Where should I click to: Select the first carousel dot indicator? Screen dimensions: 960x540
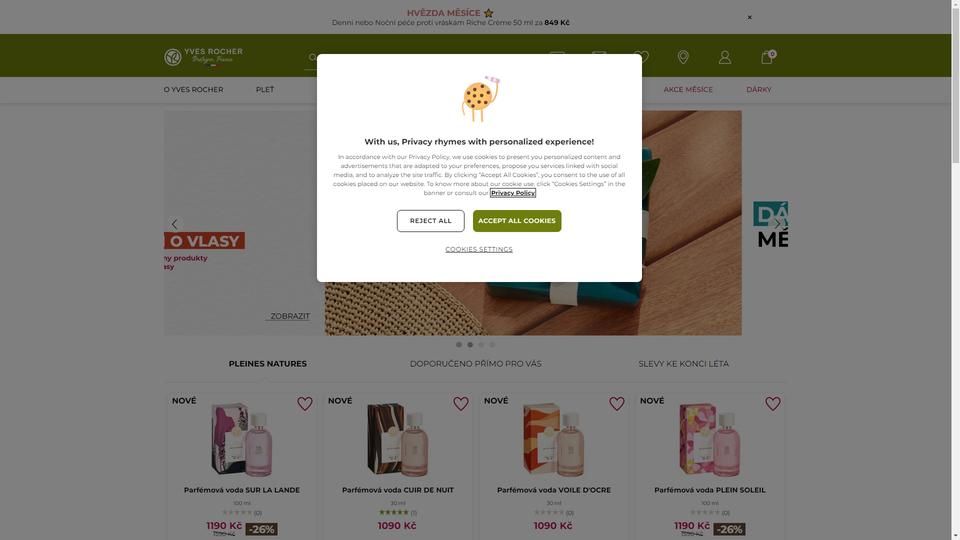click(459, 345)
